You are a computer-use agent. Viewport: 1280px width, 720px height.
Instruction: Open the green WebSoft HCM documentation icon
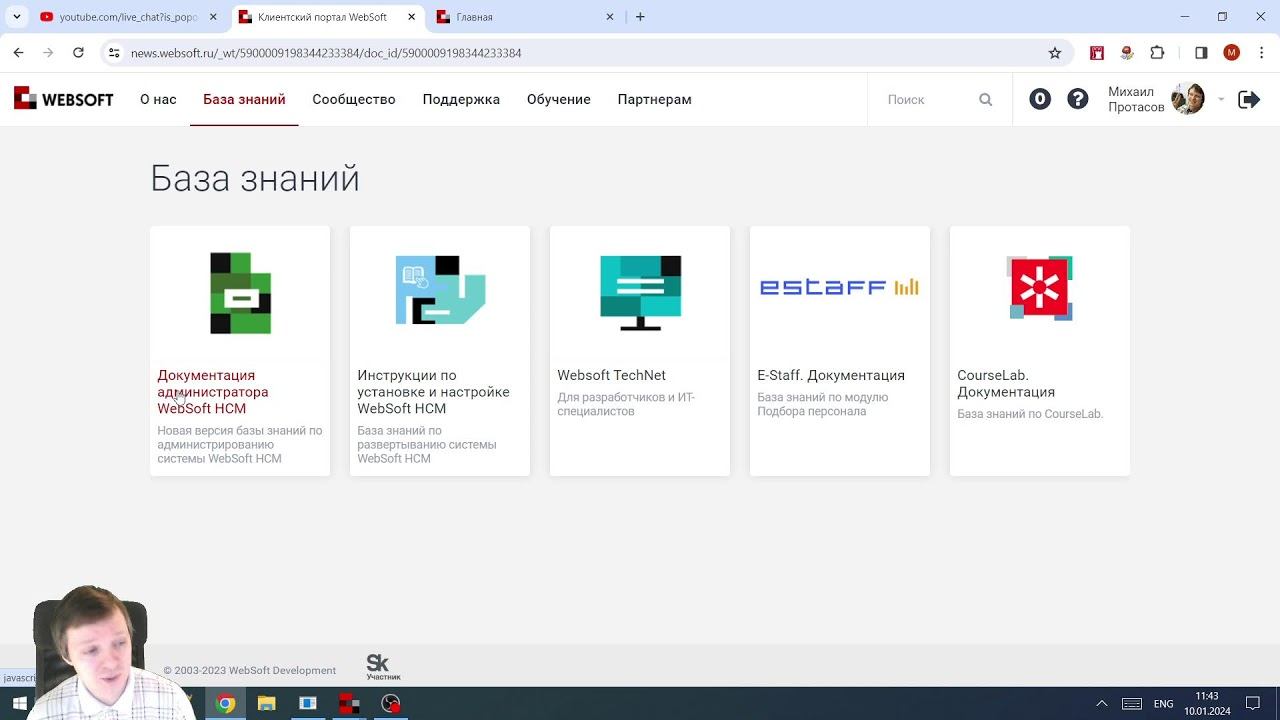(240, 293)
